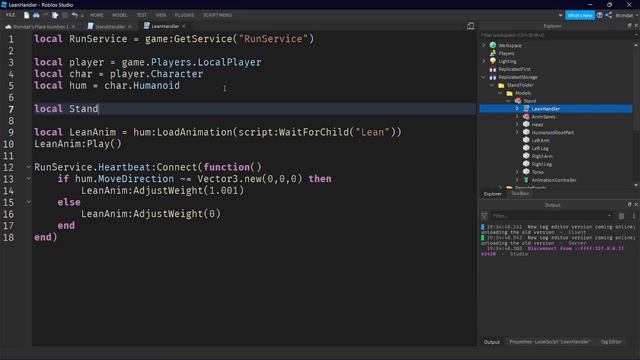Select ReplicatedStorage in Explorer

518,77
